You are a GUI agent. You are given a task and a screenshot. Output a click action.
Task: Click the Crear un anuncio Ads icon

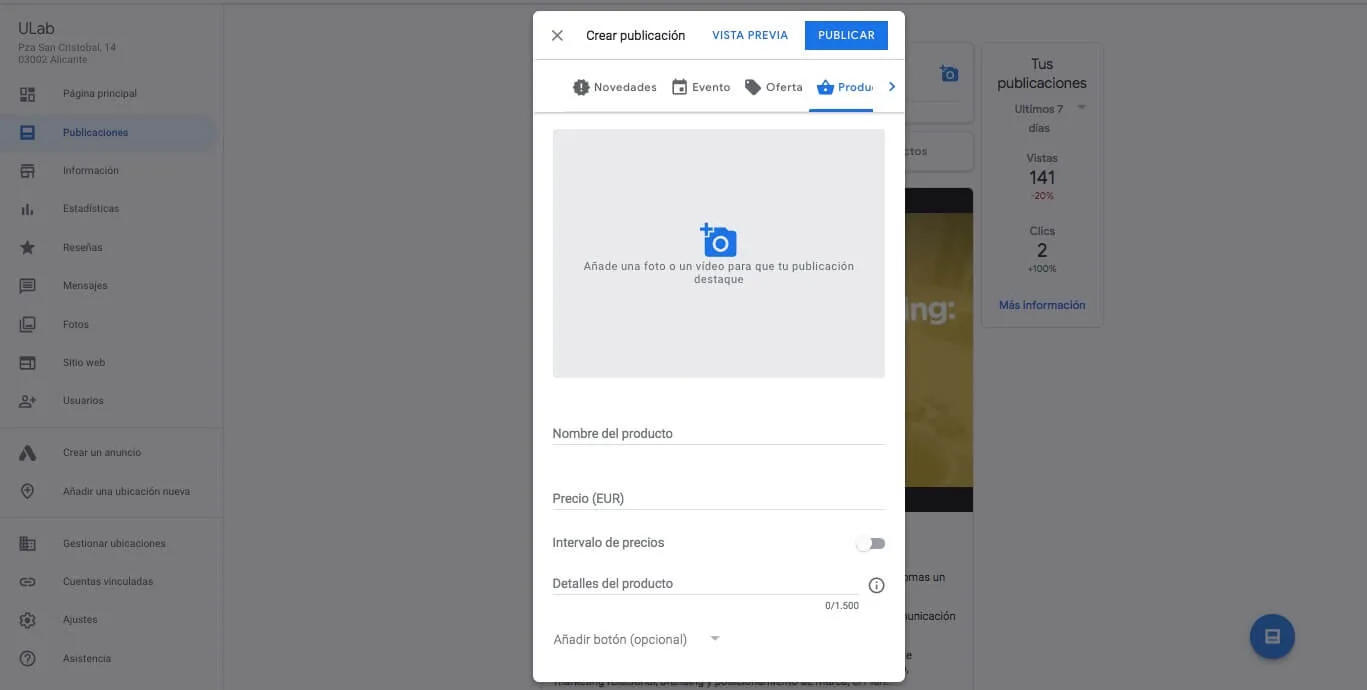click(x=27, y=453)
